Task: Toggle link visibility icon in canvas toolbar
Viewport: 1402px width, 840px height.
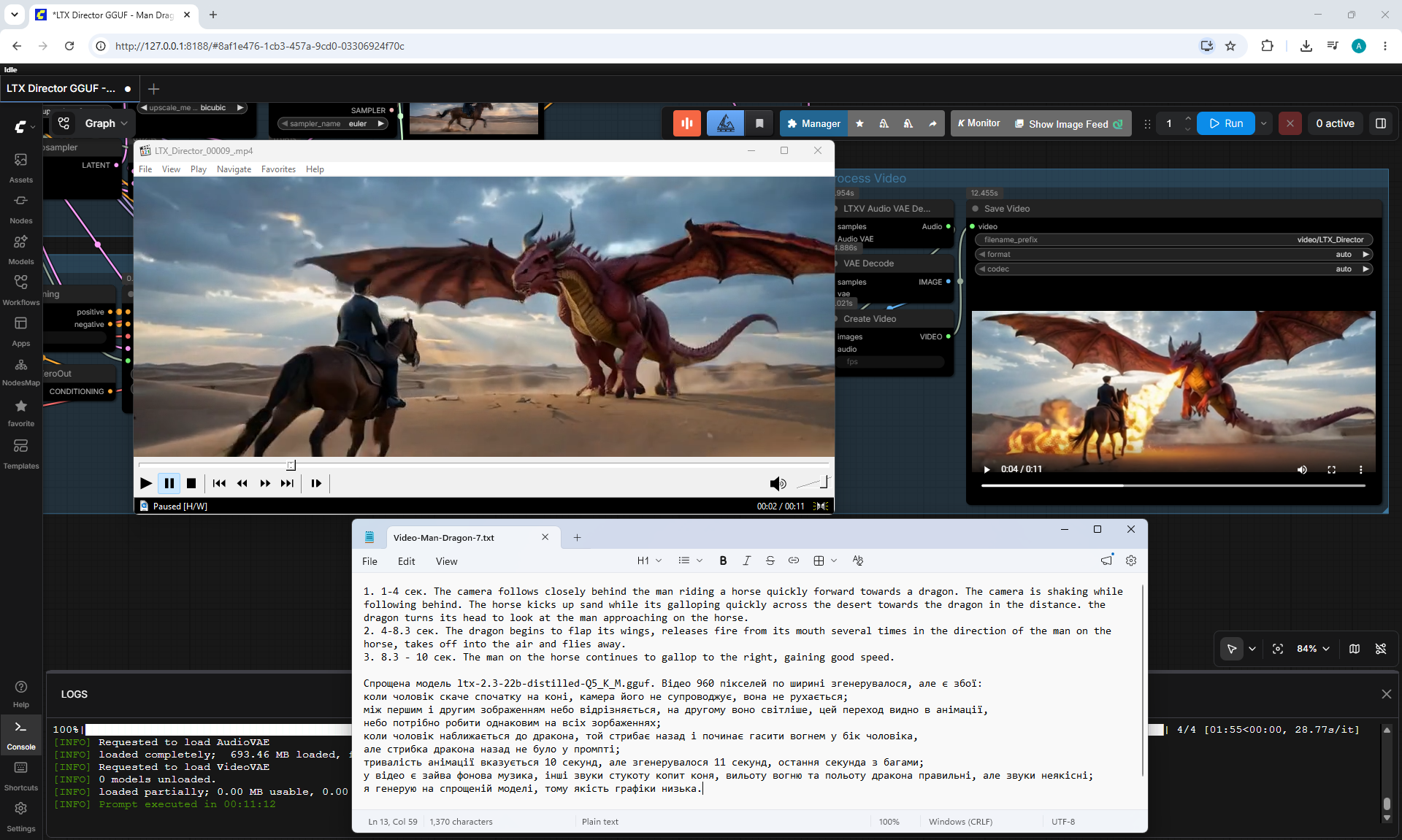Action: (1381, 649)
